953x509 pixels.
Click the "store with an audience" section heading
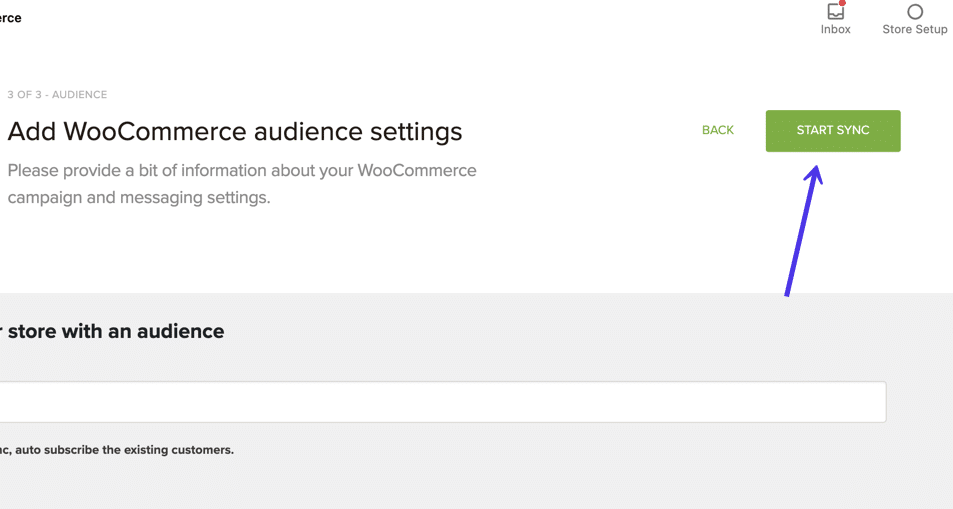(115, 331)
